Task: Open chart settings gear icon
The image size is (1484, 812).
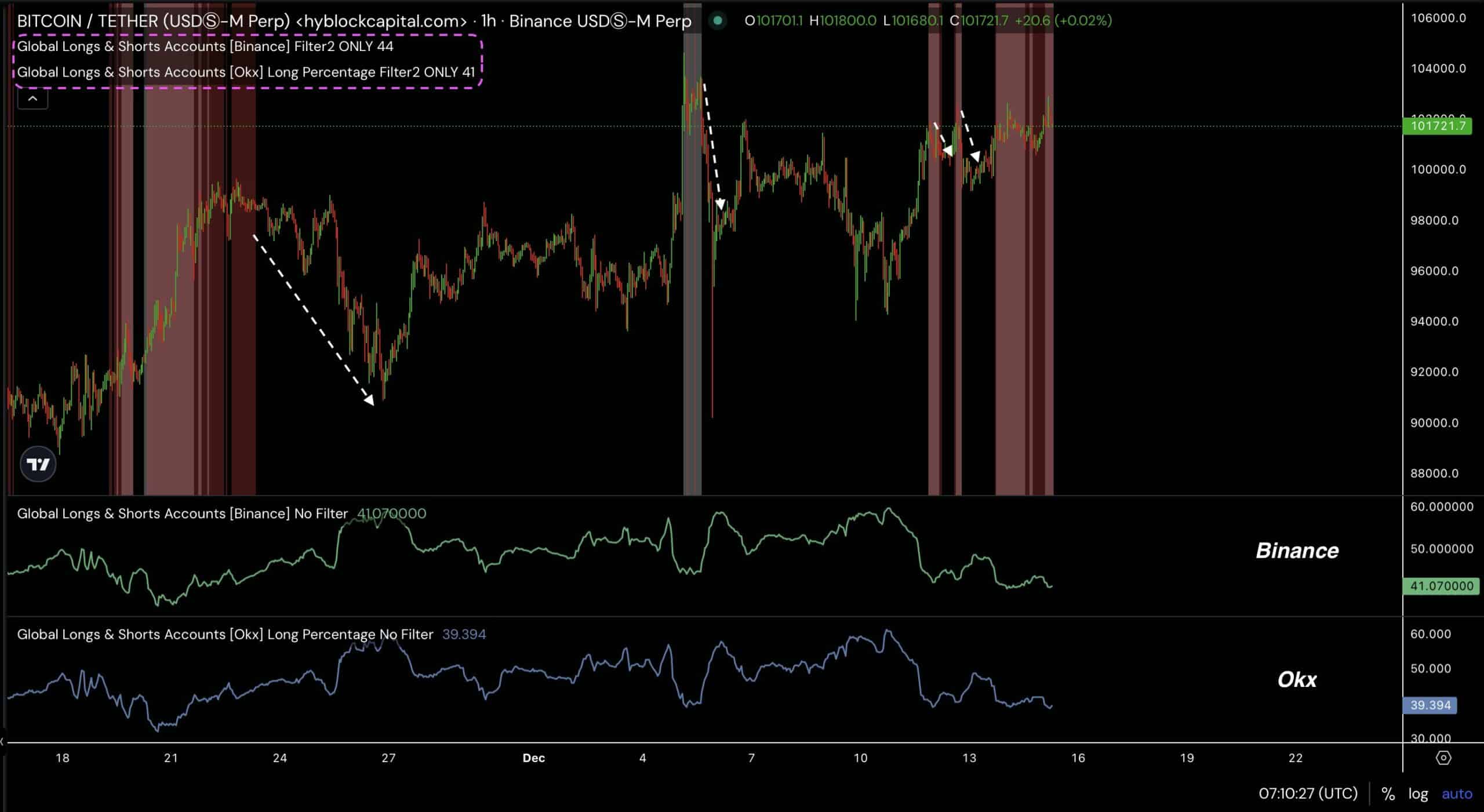Action: [1443, 758]
